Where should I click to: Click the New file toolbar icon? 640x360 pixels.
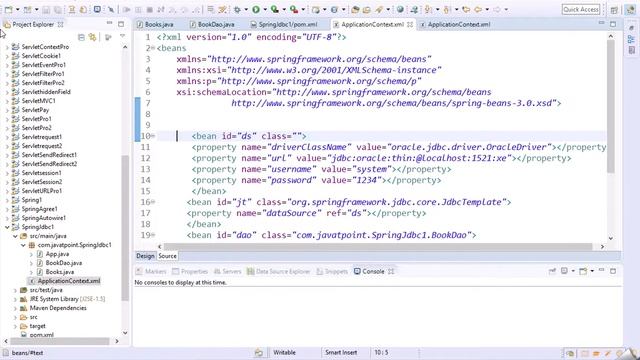(x=9, y=9)
